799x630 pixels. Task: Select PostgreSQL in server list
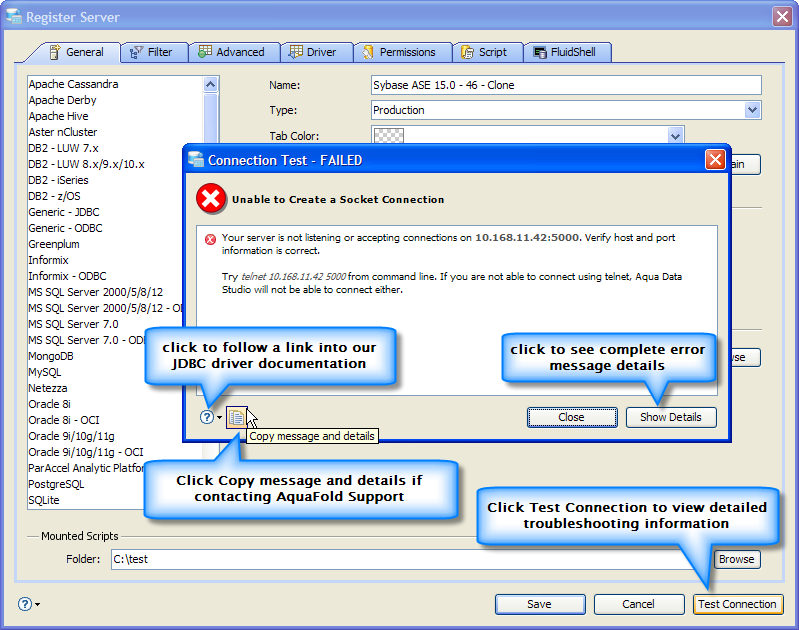click(x=56, y=484)
